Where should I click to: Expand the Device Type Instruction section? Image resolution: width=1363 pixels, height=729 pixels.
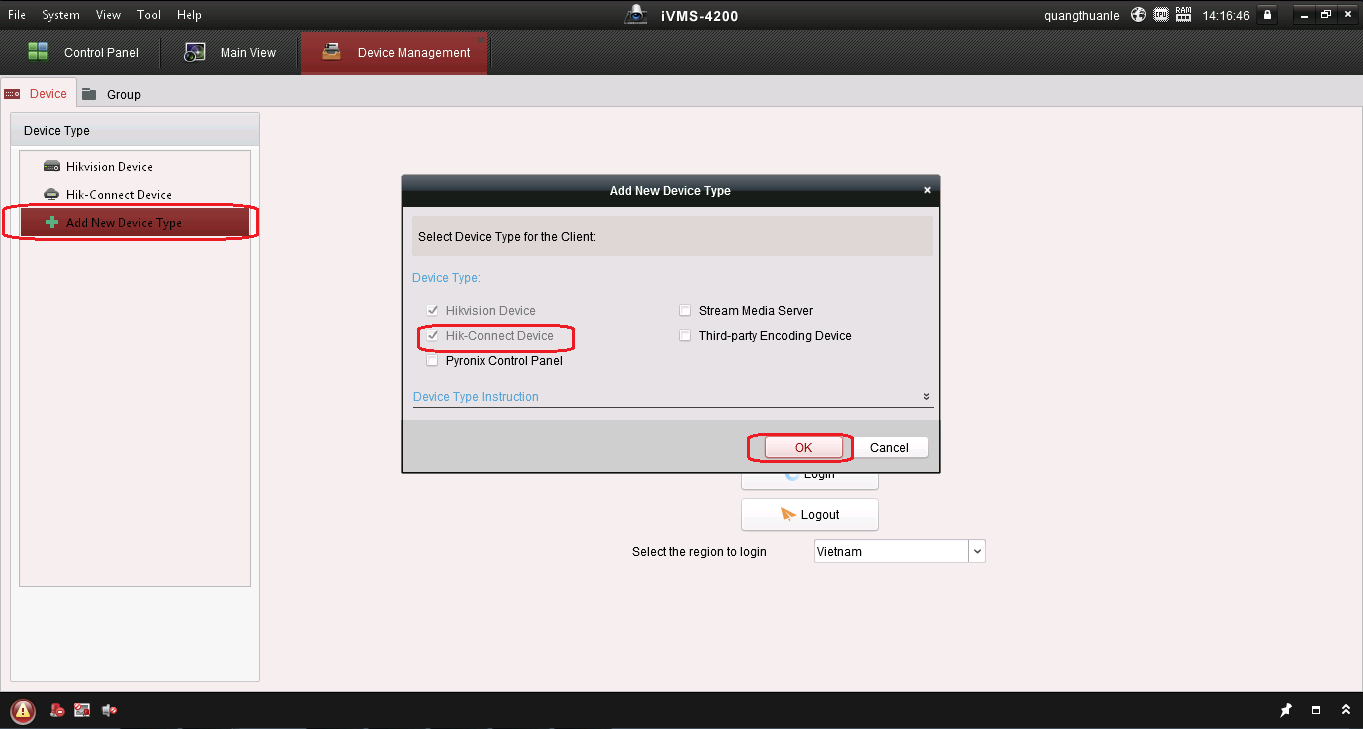tap(926, 397)
